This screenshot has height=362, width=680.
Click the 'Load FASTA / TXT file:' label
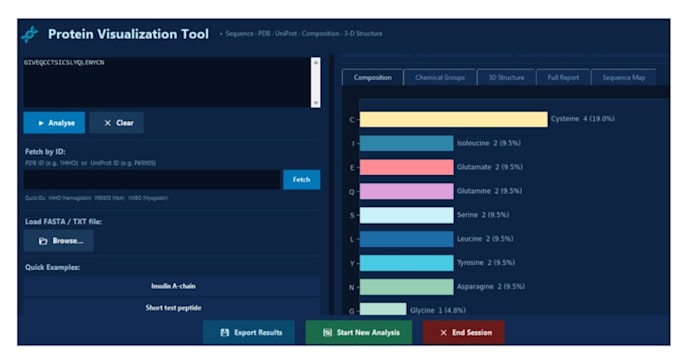coord(63,222)
